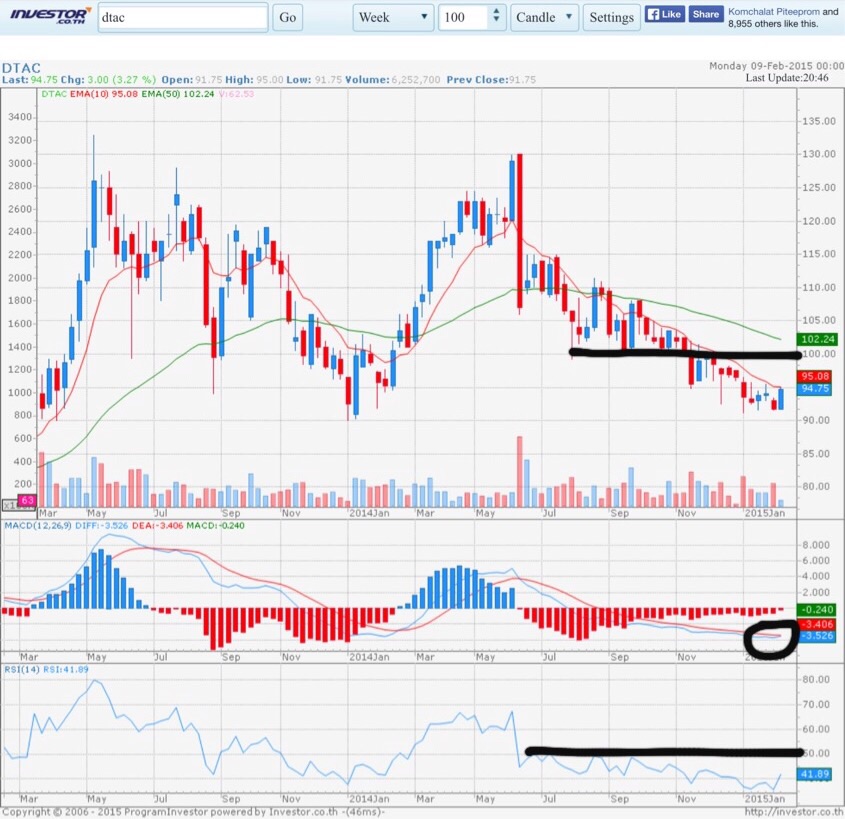The width and height of the screenshot is (845, 819).
Task: Click the DEA:-3.406 value label
Action: [x=157, y=525]
